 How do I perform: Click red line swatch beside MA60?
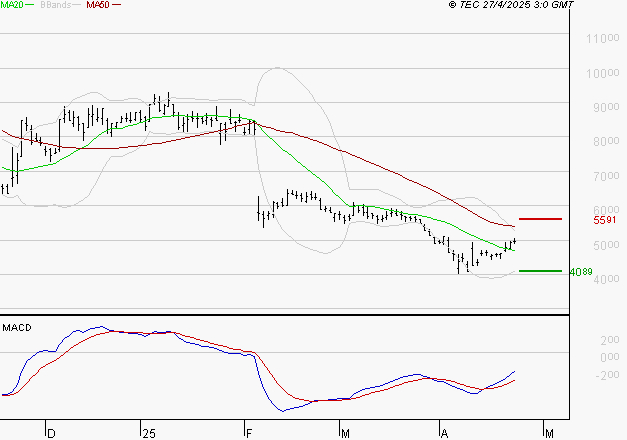117,6
